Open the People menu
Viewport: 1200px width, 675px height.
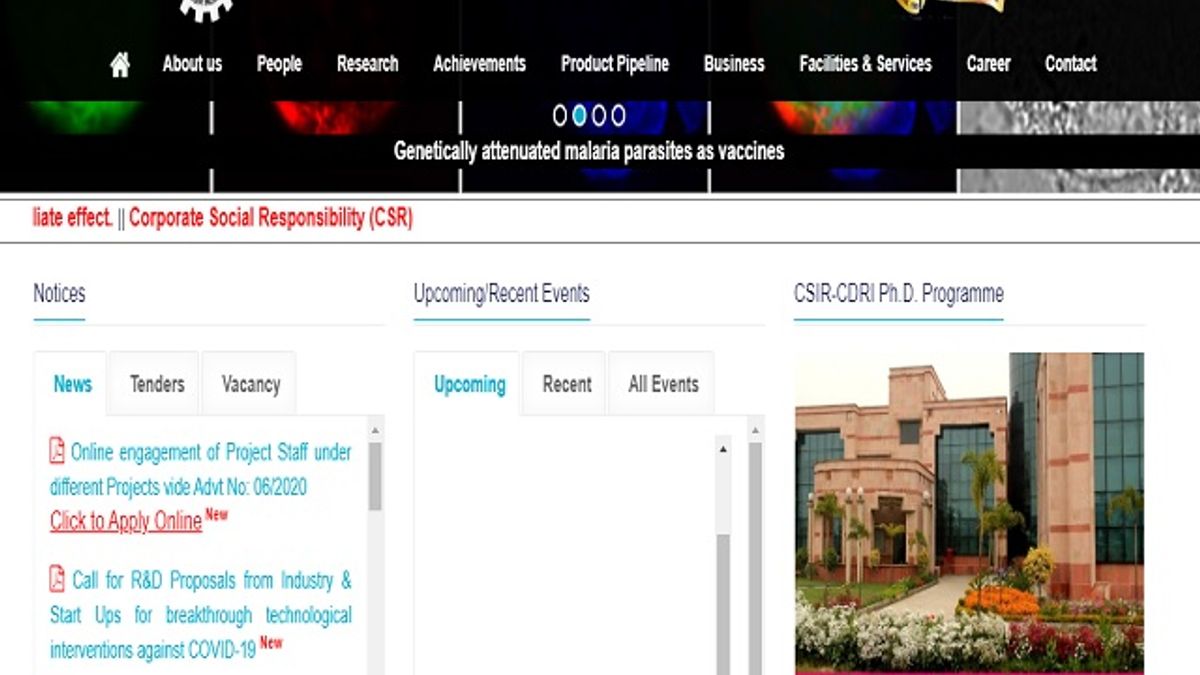(279, 64)
